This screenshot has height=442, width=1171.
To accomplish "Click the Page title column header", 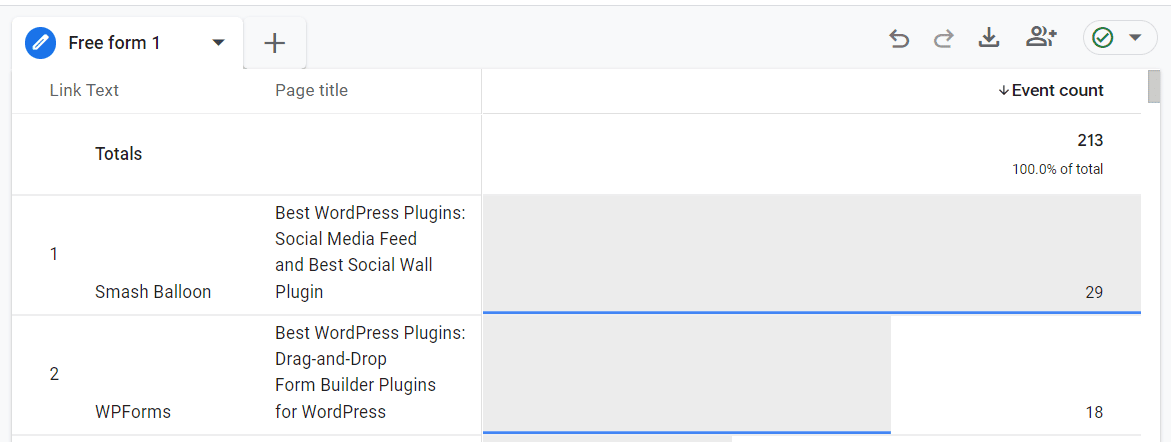I will coord(311,91).
